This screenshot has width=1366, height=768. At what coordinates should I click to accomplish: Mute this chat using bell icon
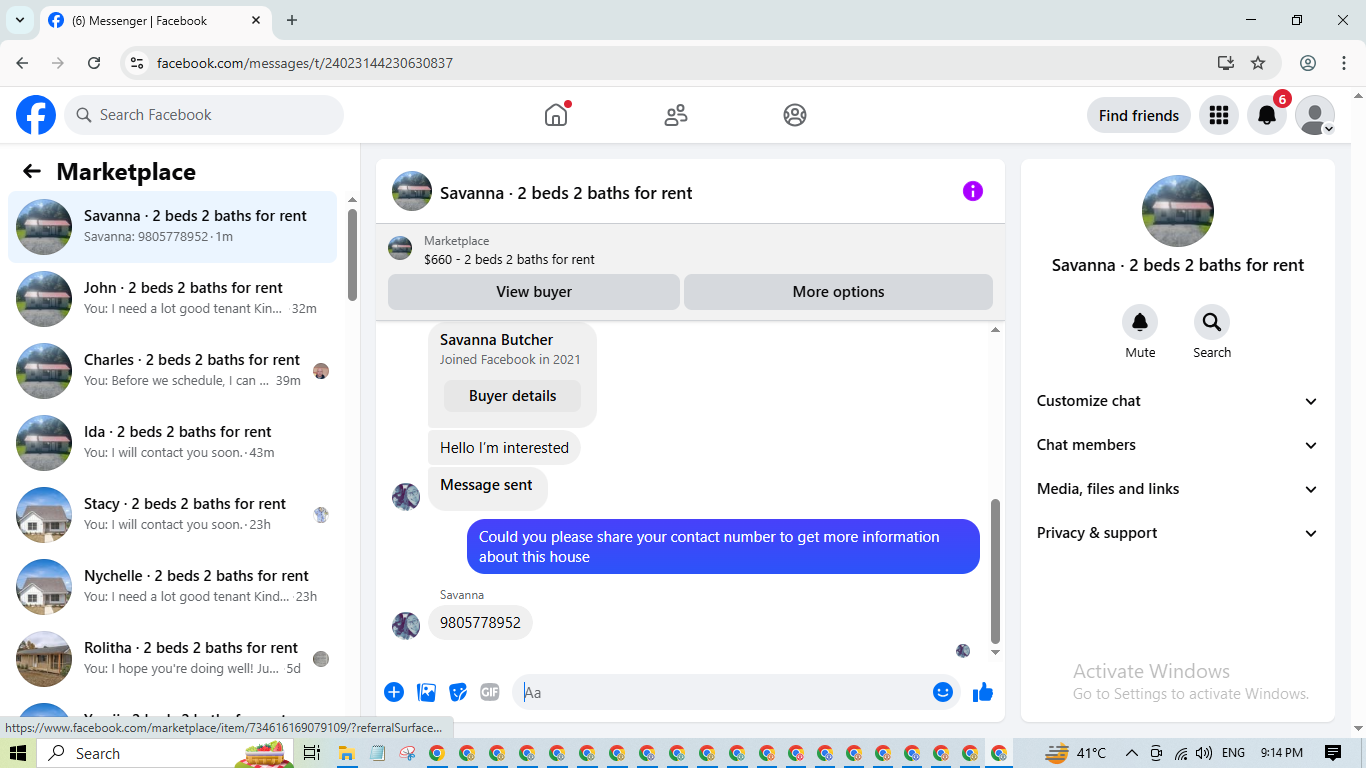coord(1140,322)
